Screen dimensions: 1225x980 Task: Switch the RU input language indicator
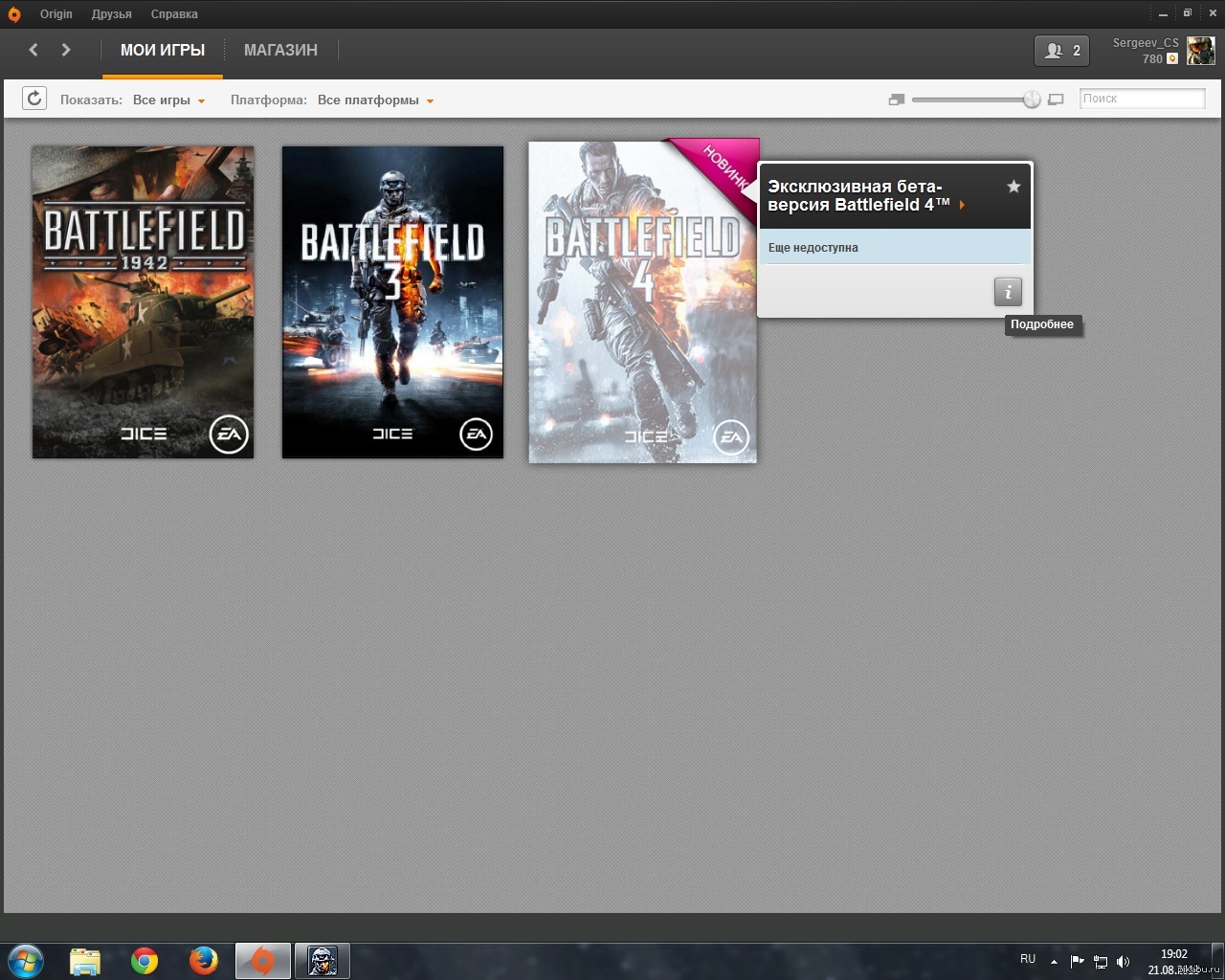pos(1028,959)
